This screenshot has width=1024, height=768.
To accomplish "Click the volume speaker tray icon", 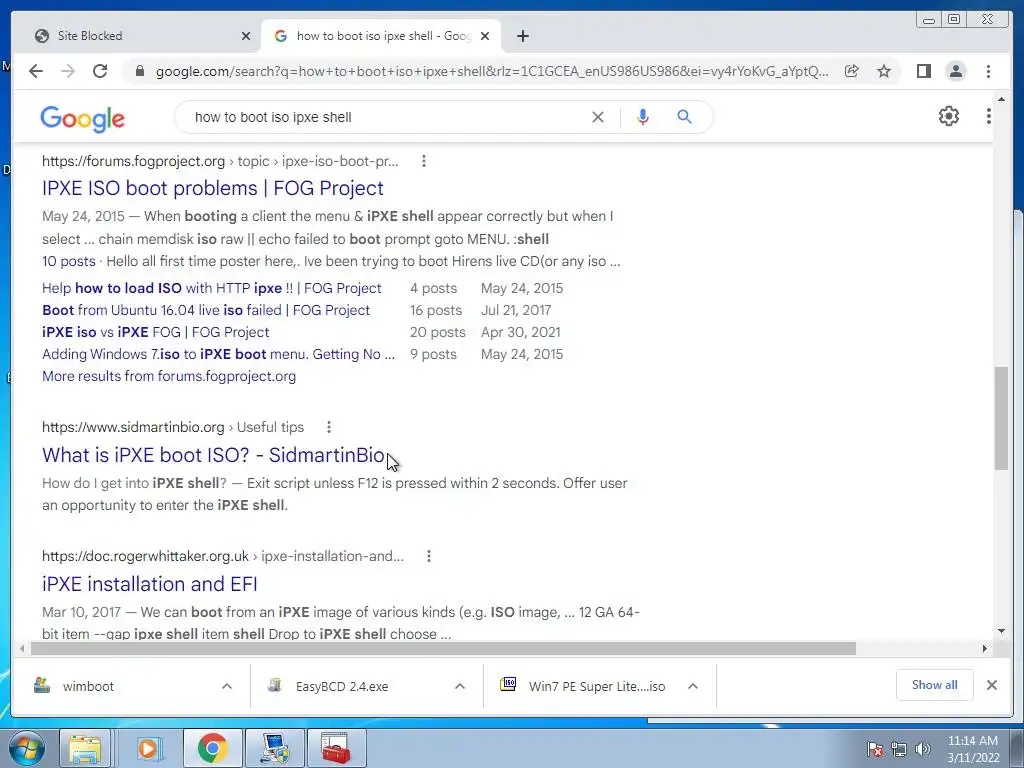I will [922, 749].
